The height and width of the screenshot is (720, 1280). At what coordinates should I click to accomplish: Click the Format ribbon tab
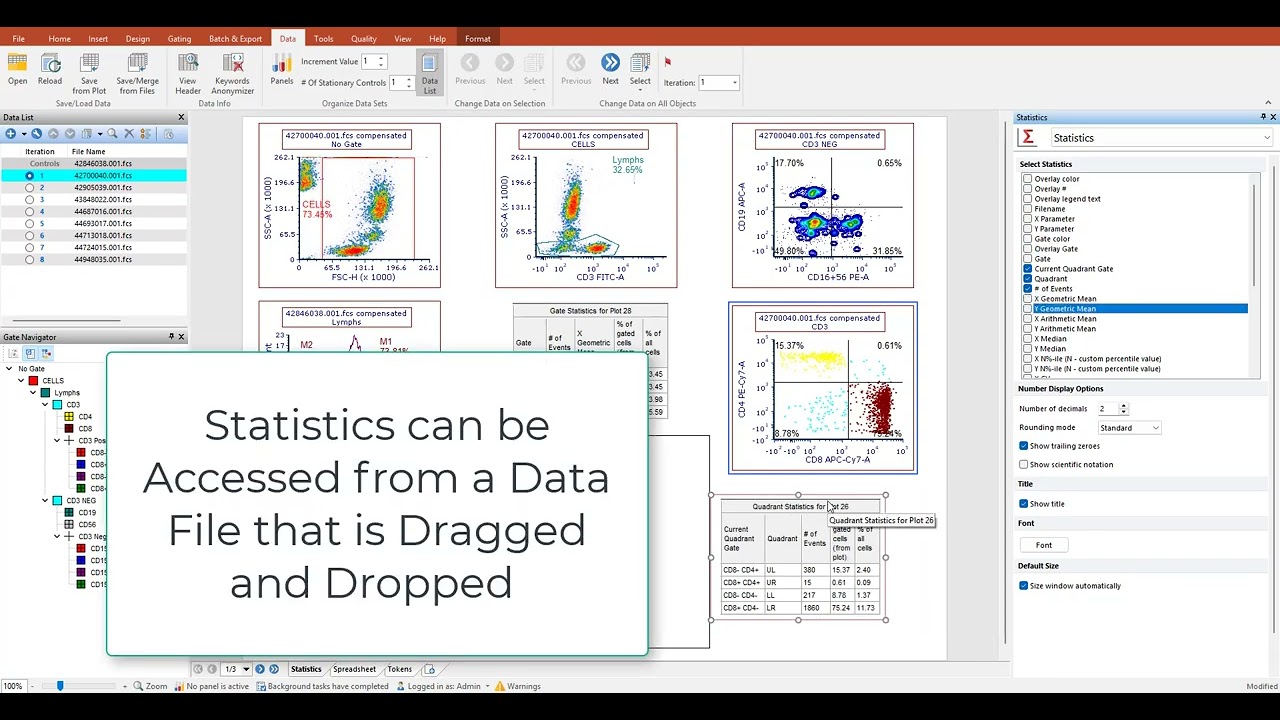[x=478, y=39]
